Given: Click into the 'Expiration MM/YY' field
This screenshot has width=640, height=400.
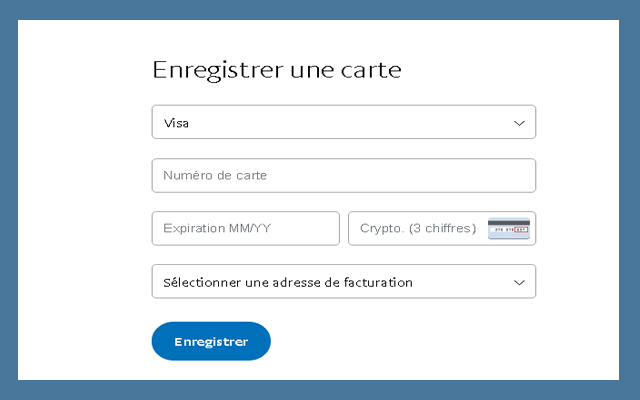Looking at the screenshot, I should (245, 228).
